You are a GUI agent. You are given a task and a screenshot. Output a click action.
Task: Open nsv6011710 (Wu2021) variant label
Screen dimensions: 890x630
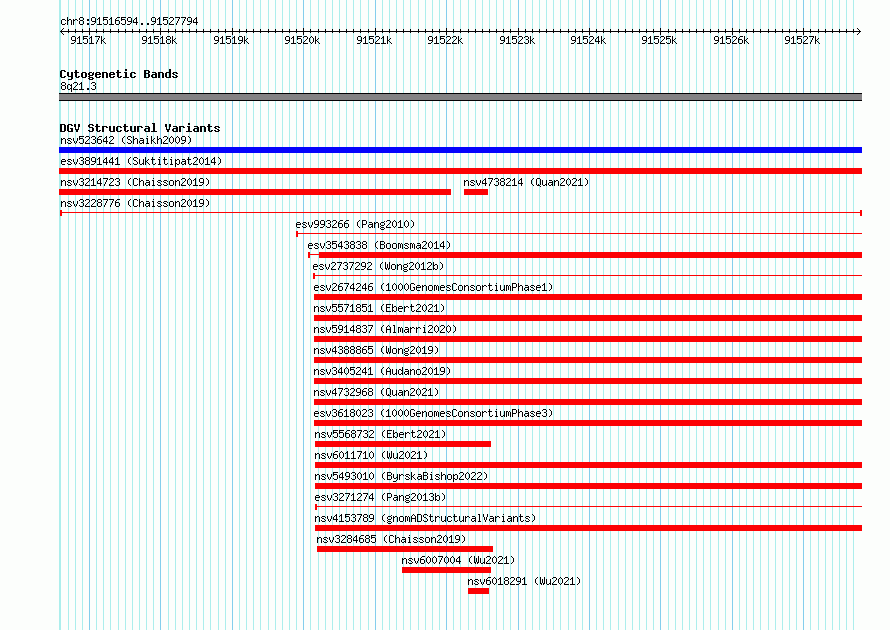click(x=371, y=455)
